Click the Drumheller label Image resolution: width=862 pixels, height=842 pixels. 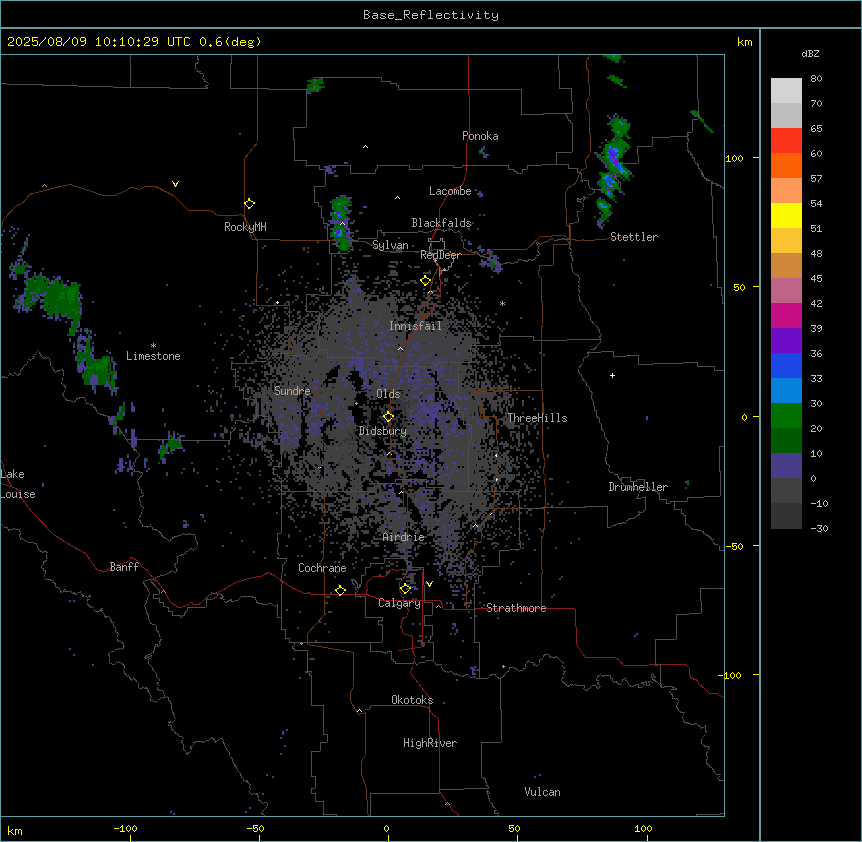point(638,487)
